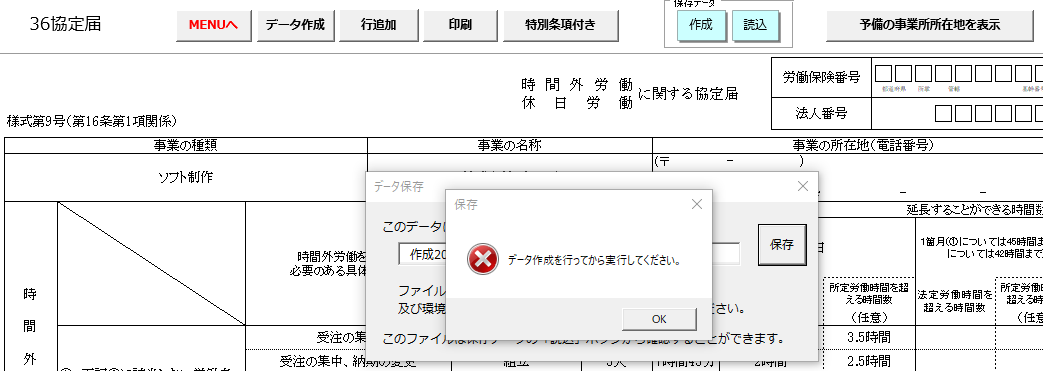Click 事業の所在地(電話番号) header
This screenshot has width=1043, height=371.
(863, 146)
